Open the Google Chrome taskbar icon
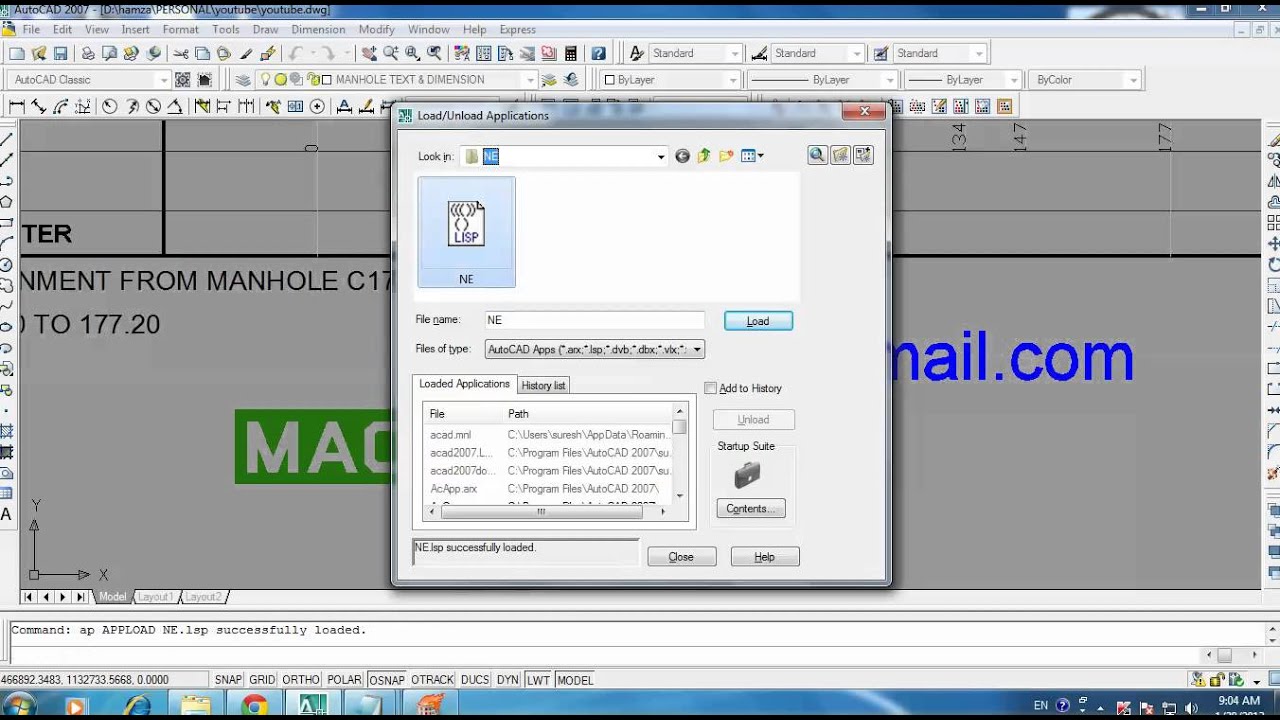The image size is (1280, 720). [x=254, y=706]
